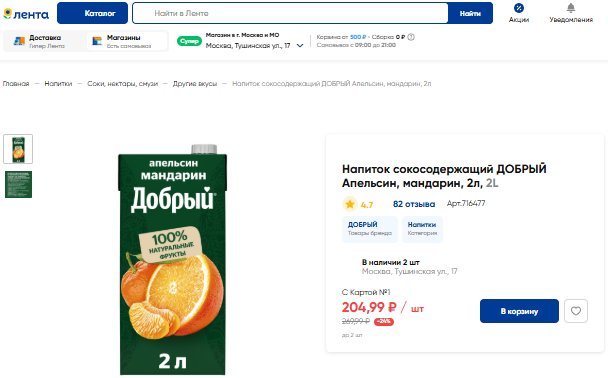Image resolution: width=608 pixels, height=378 pixels.
Task: Open the Уведомления bell icon
Action: click(570, 8)
